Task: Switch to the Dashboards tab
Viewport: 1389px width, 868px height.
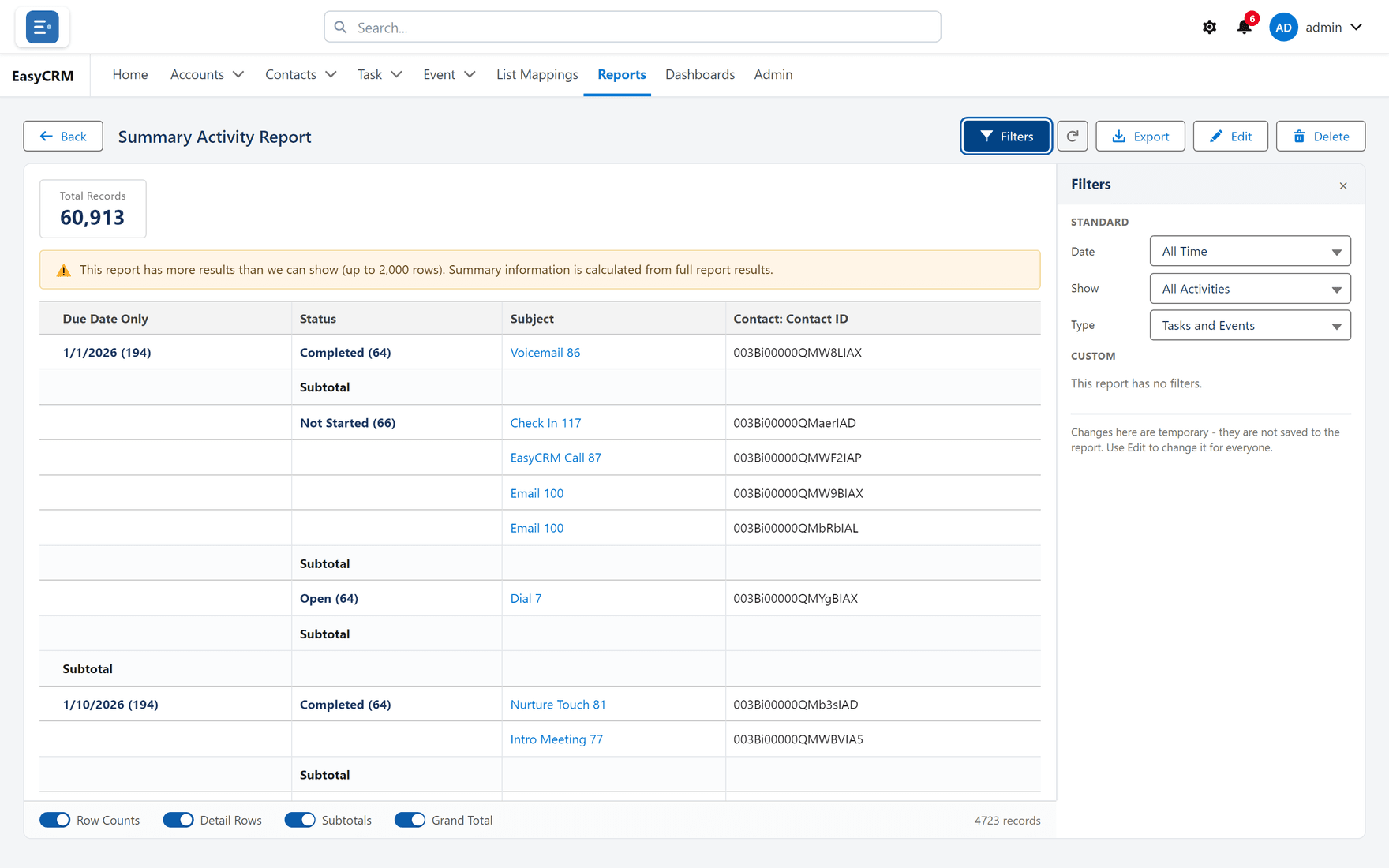Action: (699, 74)
